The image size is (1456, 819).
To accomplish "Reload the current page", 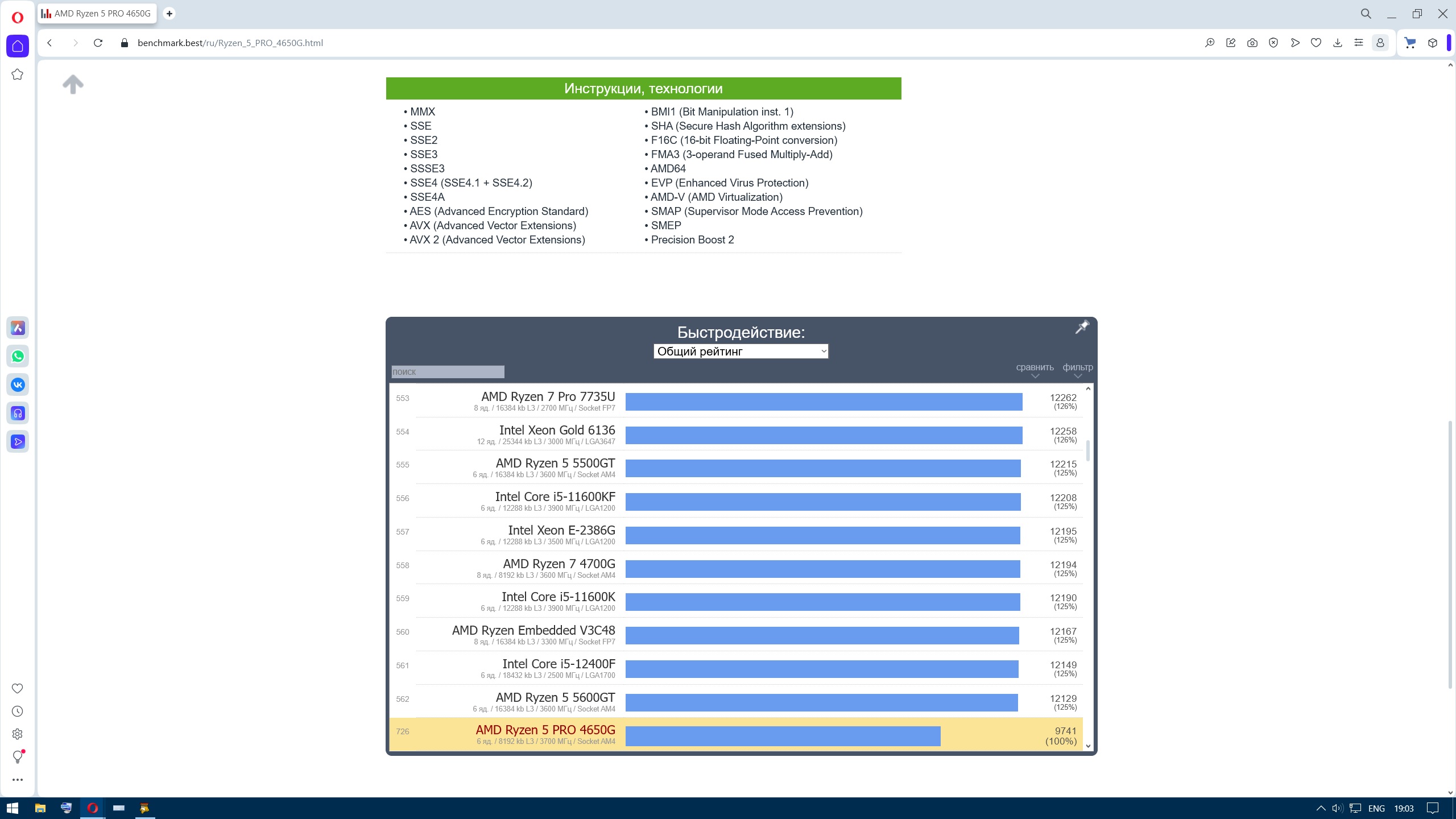I will click(98, 43).
